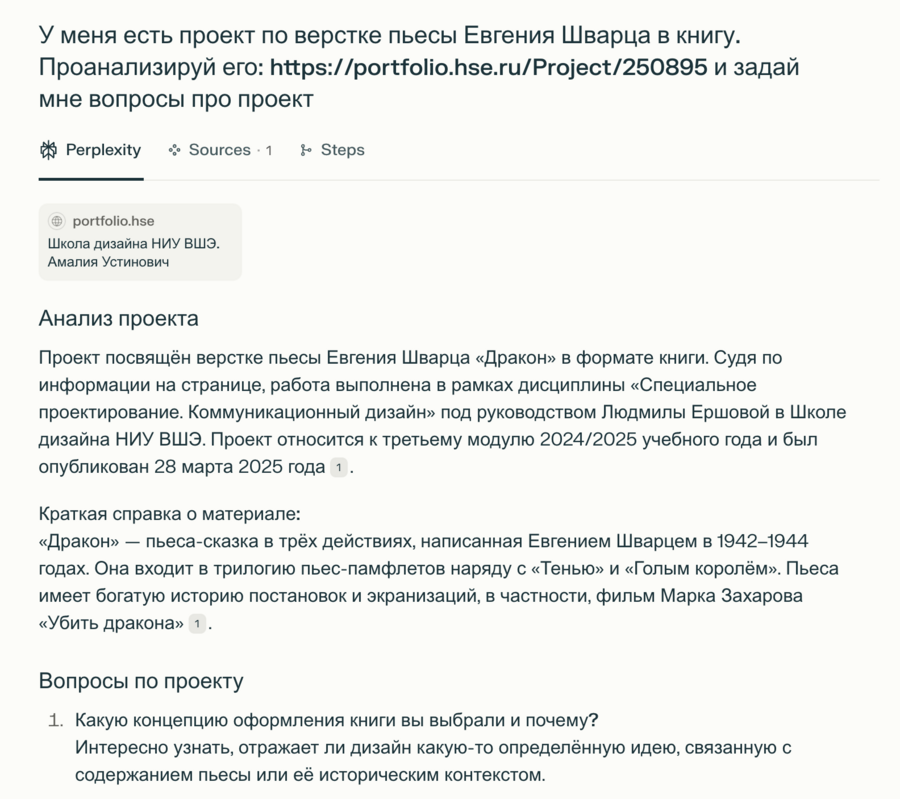Image resolution: width=900 pixels, height=799 pixels.
Task: Click the Sources count number 1
Action: 268,151
